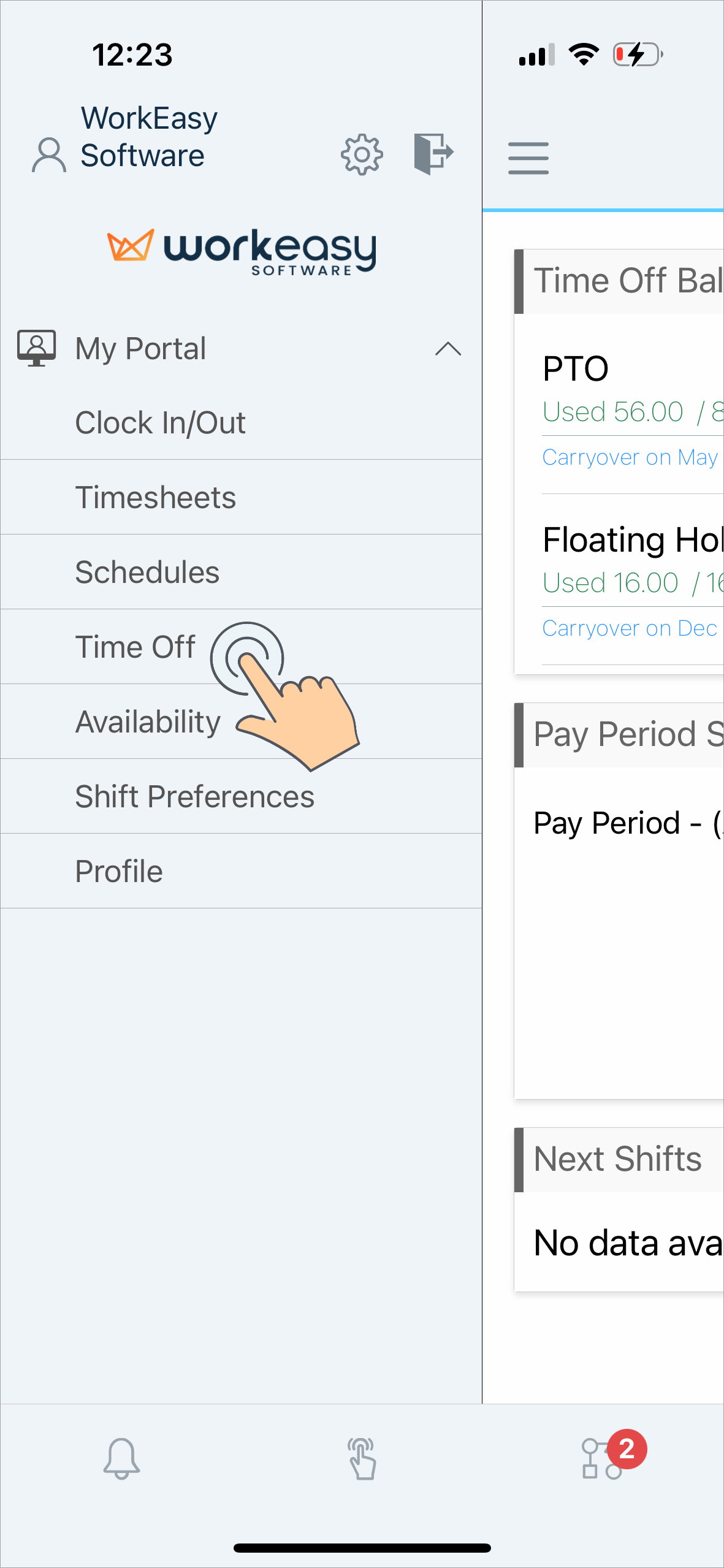This screenshot has height=1568, width=724.
Task: Select Timesheets from the side menu
Action: [x=241, y=497]
